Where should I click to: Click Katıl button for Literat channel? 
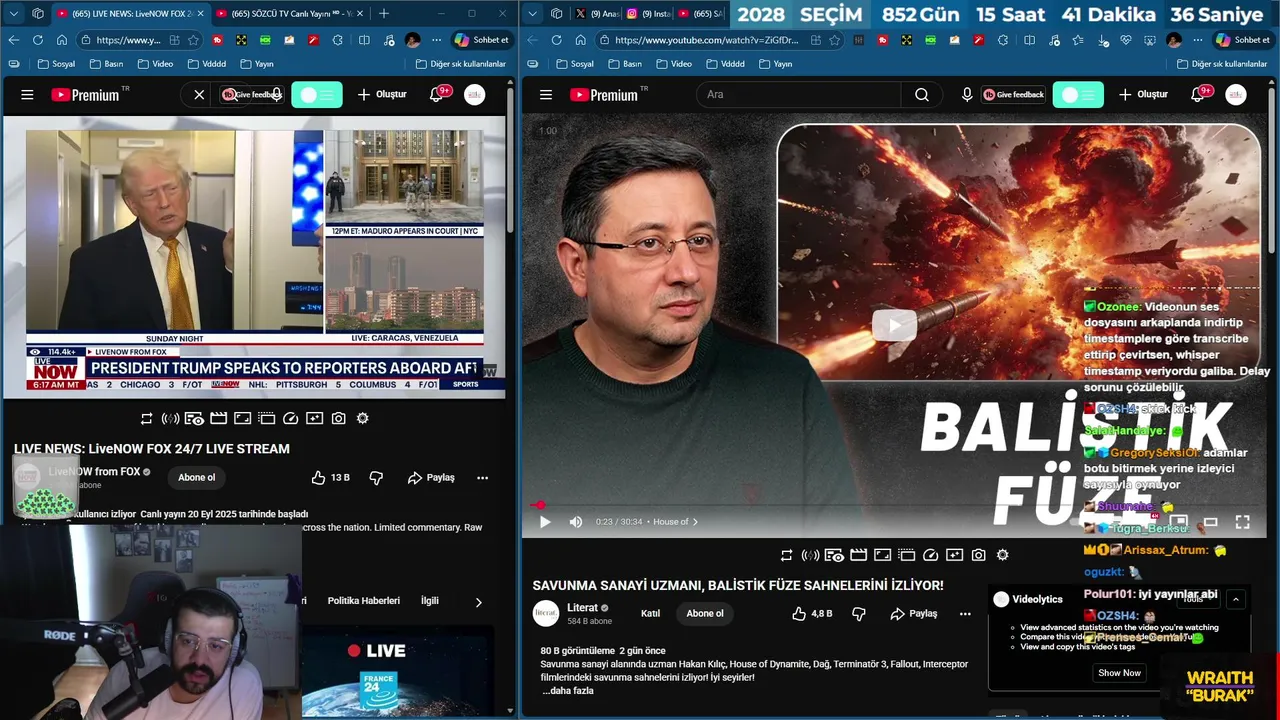(650, 614)
